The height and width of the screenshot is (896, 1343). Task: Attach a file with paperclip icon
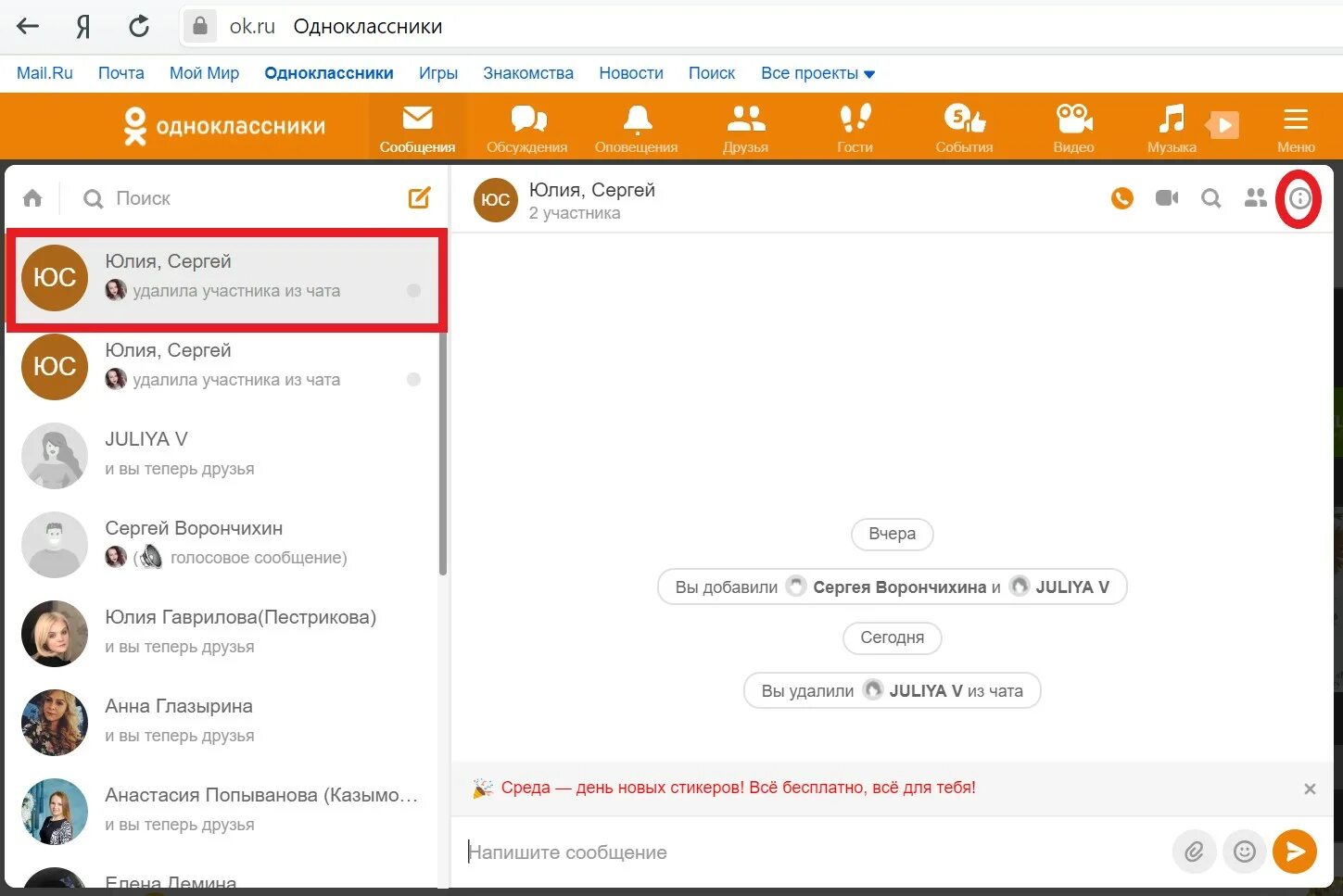tap(1194, 852)
